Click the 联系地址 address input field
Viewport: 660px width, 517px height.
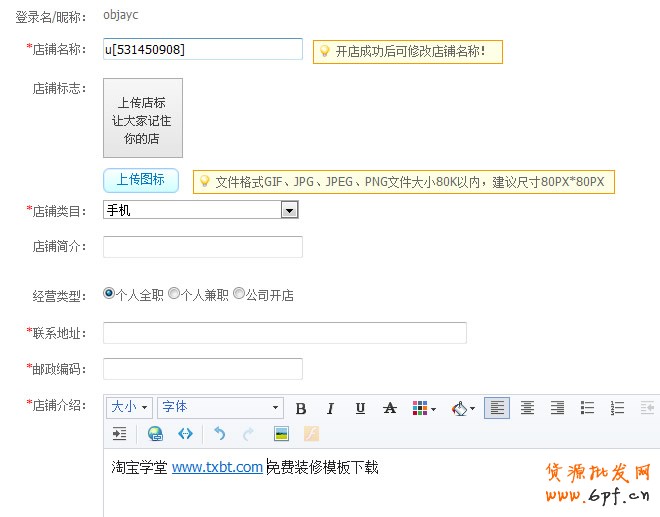[x=284, y=333]
